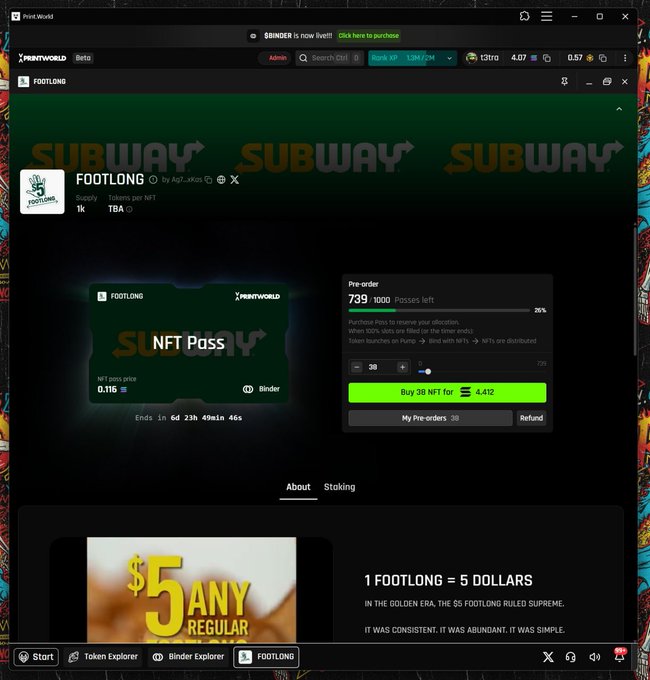
Task: Open the browser extensions puzzle icon
Action: click(x=525, y=16)
